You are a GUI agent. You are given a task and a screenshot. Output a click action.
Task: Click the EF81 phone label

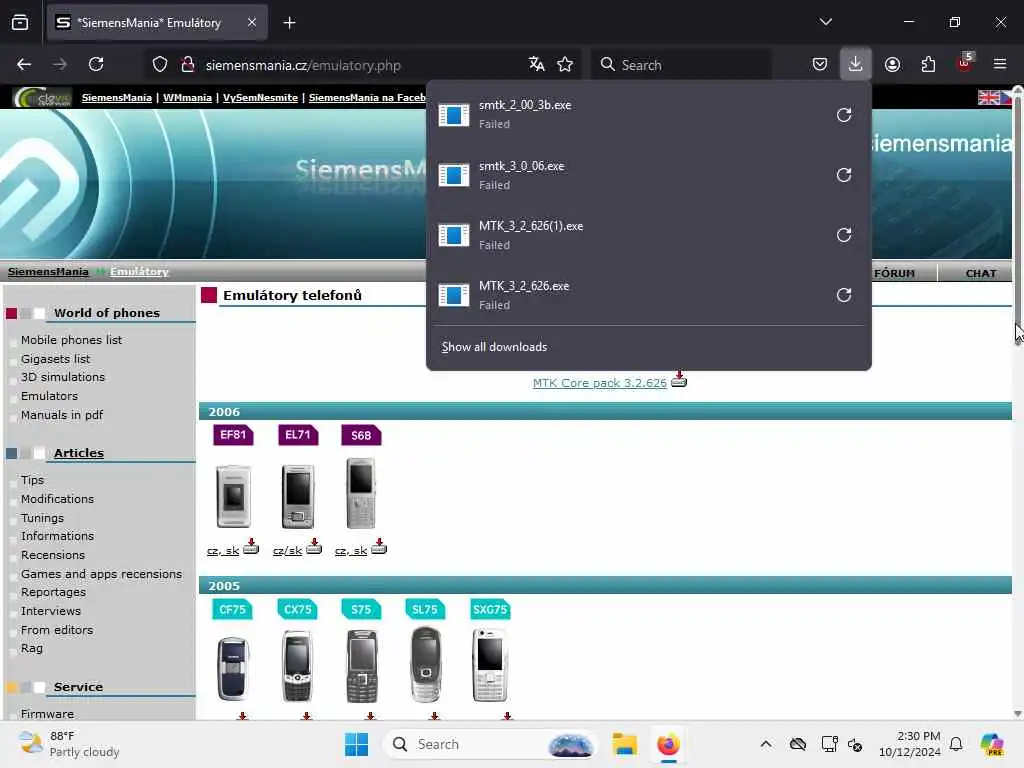coord(233,435)
